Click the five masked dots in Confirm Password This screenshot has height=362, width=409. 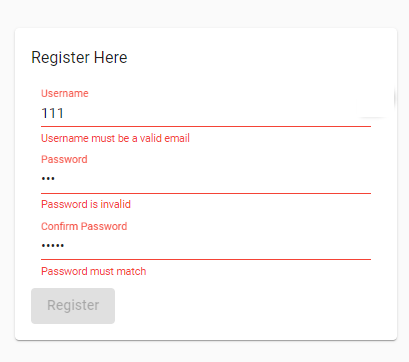tap(53, 246)
